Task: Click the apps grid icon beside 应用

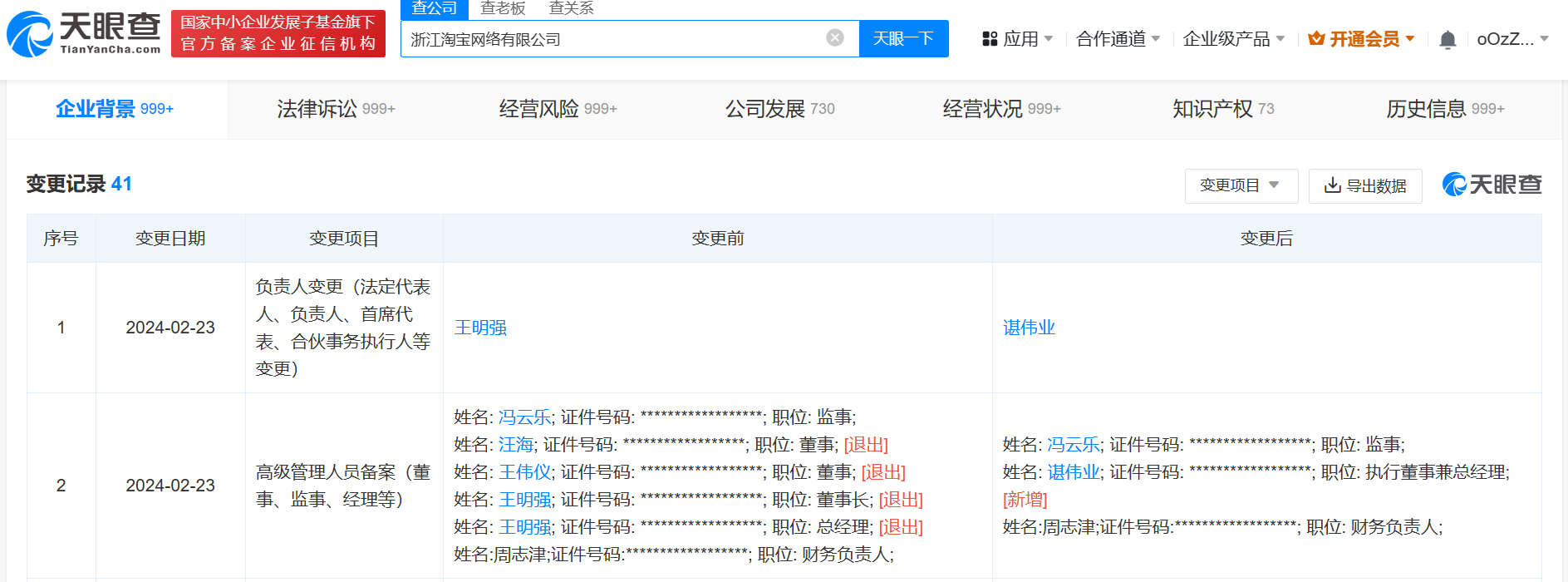Action: [x=990, y=39]
